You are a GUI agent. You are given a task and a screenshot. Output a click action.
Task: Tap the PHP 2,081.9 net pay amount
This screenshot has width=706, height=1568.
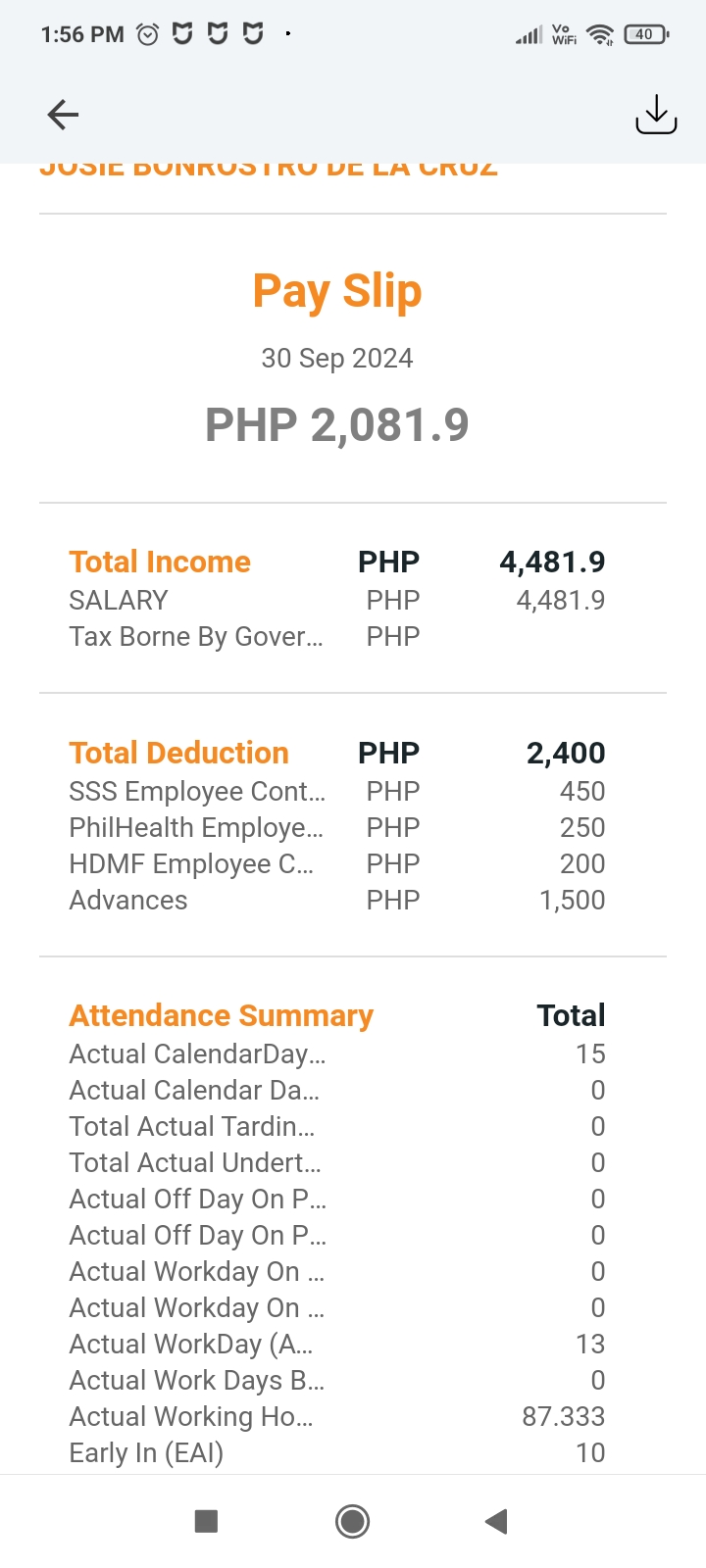click(x=337, y=424)
